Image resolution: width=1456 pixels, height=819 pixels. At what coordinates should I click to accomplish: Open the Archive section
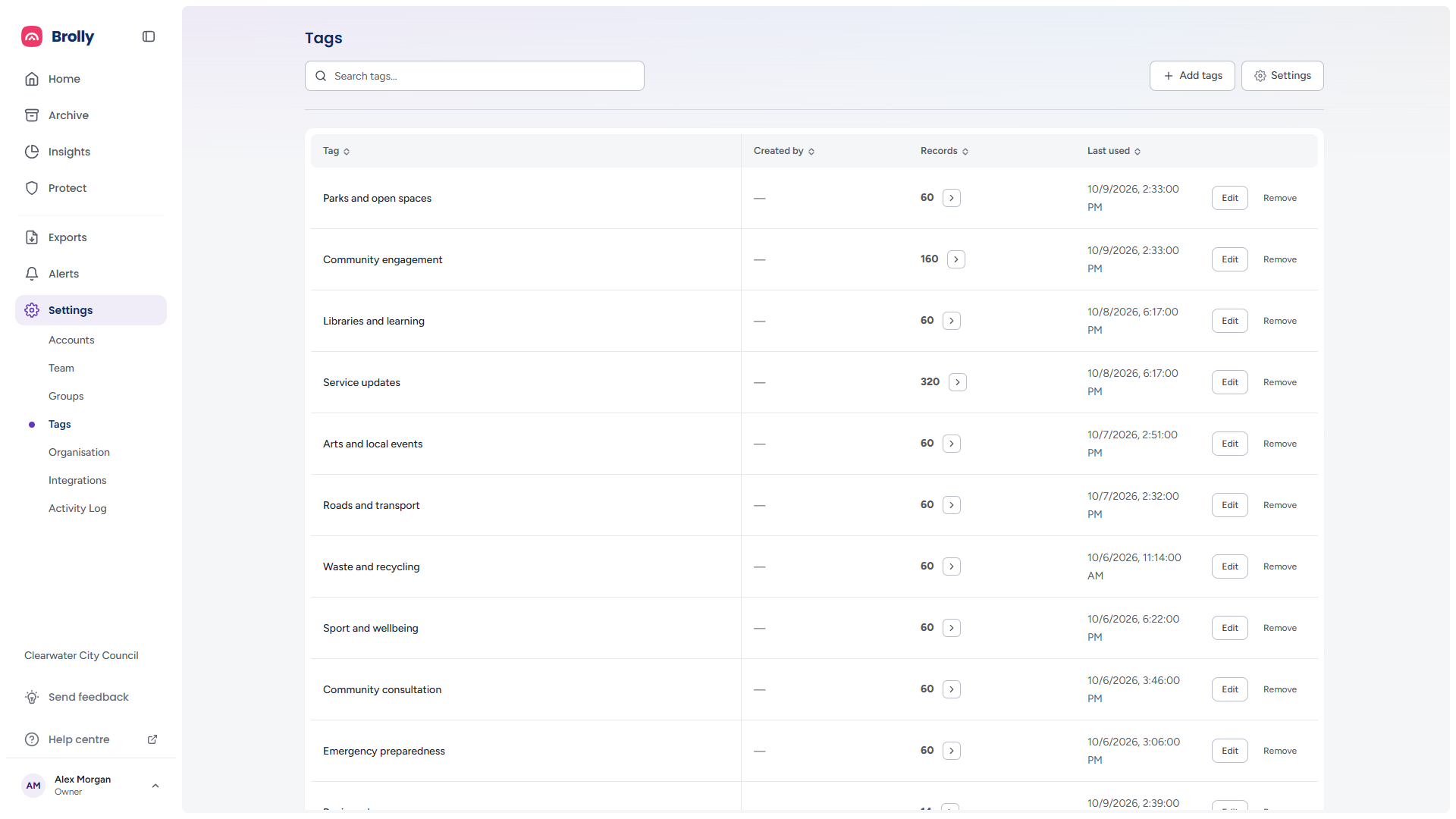click(x=91, y=115)
